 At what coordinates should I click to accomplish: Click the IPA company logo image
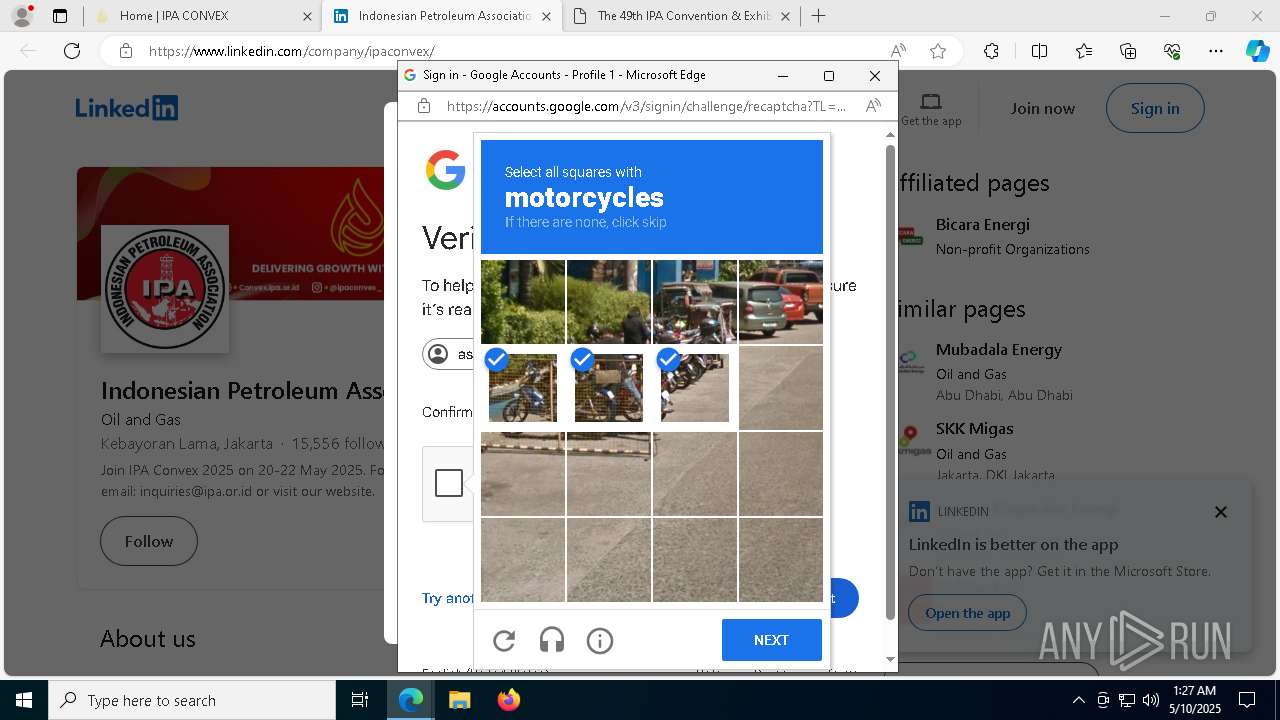(x=165, y=289)
